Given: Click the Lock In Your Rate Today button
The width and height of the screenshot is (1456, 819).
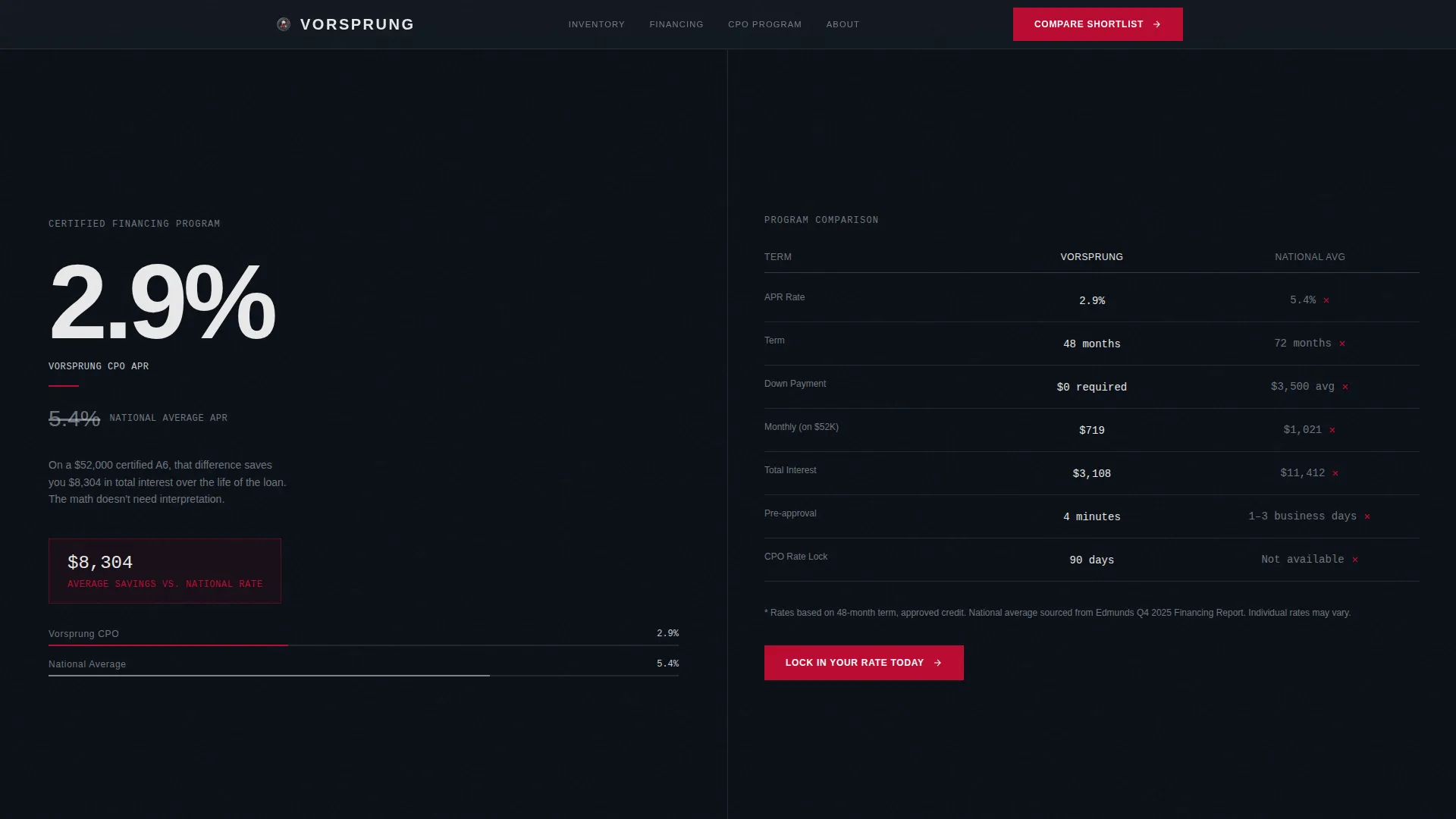Looking at the screenshot, I should click(x=864, y=663).
